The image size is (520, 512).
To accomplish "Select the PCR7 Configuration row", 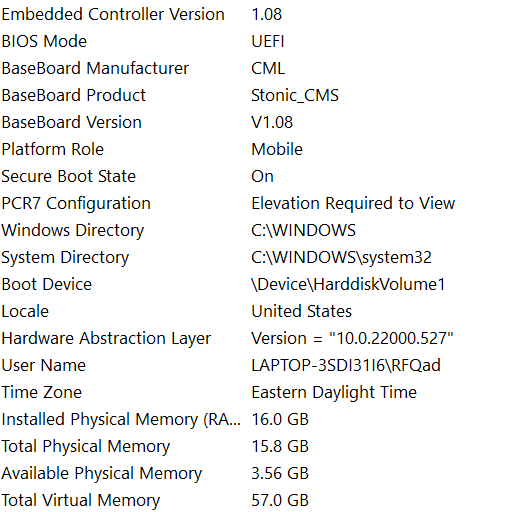I will (260, 203).
